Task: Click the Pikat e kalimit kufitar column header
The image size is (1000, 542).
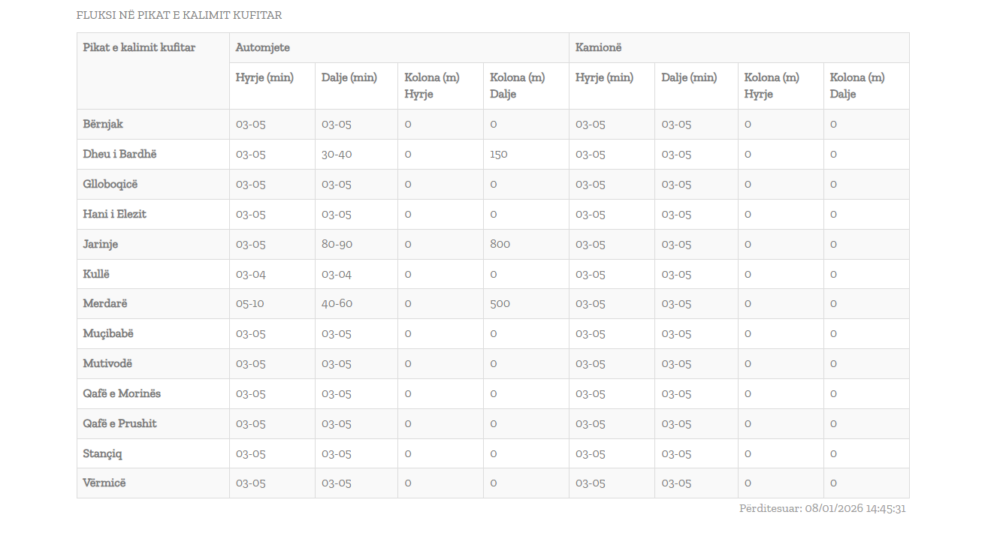Action: tap(139, 48)
